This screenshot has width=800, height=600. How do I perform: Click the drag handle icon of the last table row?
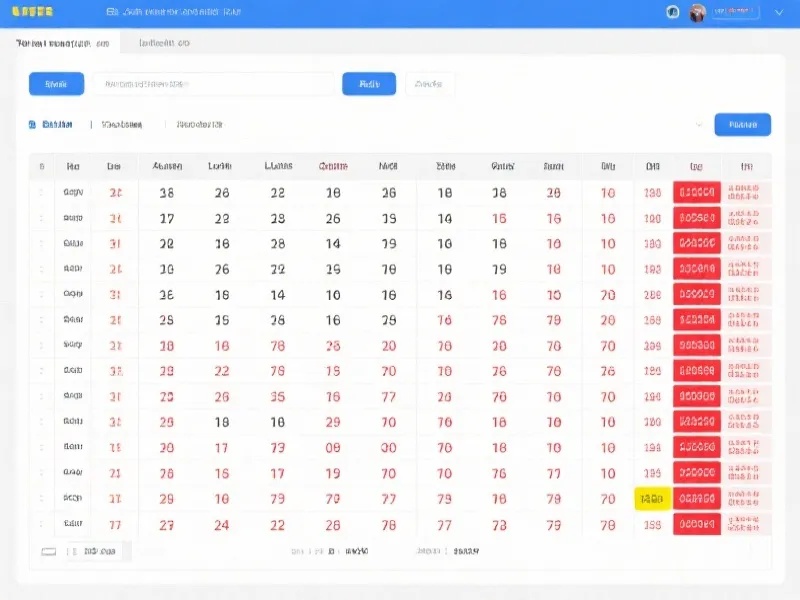[41, 524]
